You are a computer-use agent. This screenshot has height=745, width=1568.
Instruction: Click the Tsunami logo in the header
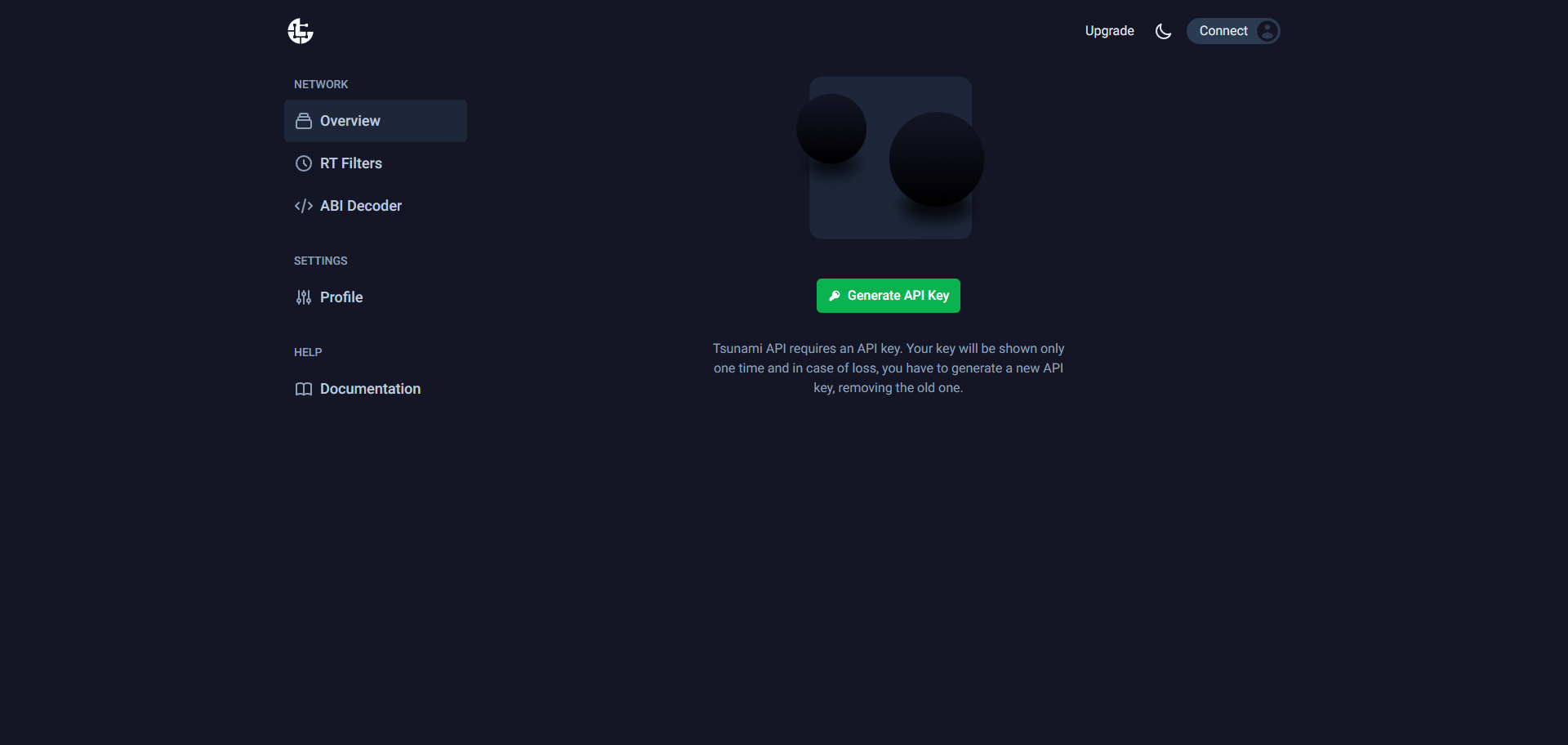point(301,31)
